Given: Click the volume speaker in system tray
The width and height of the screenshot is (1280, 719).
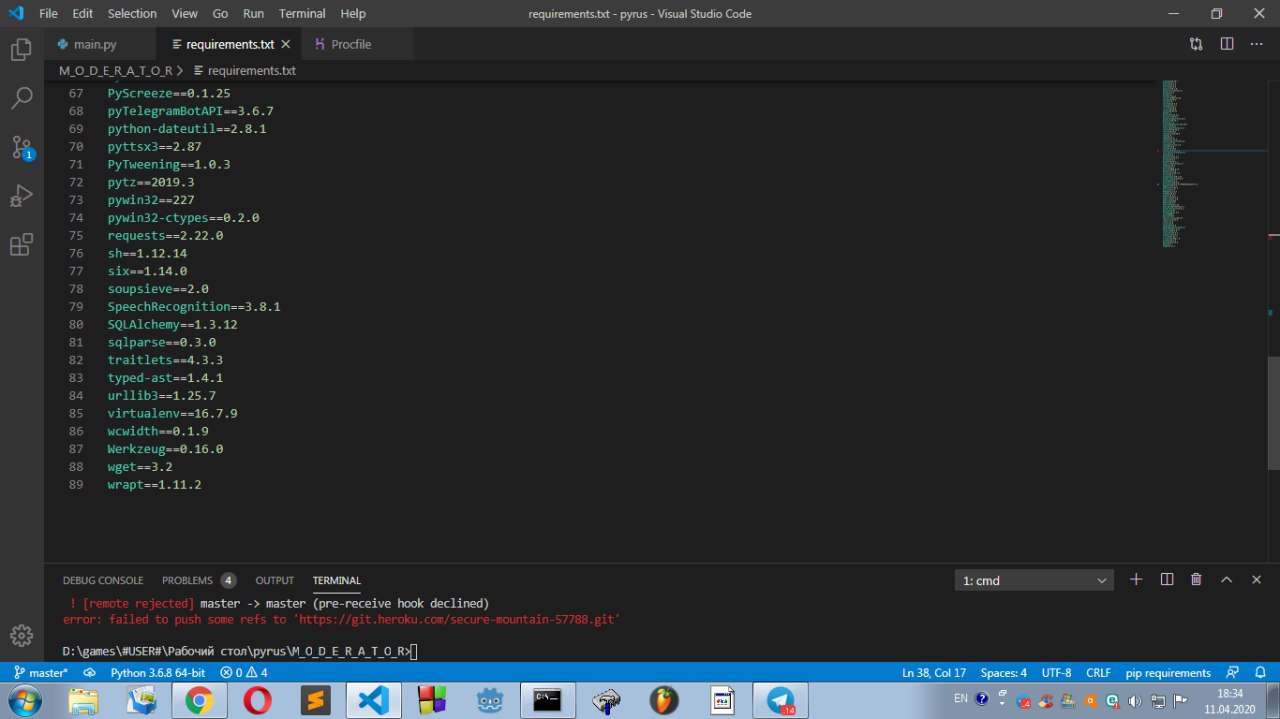Looking at the screenshot, I should point(1135,701).
